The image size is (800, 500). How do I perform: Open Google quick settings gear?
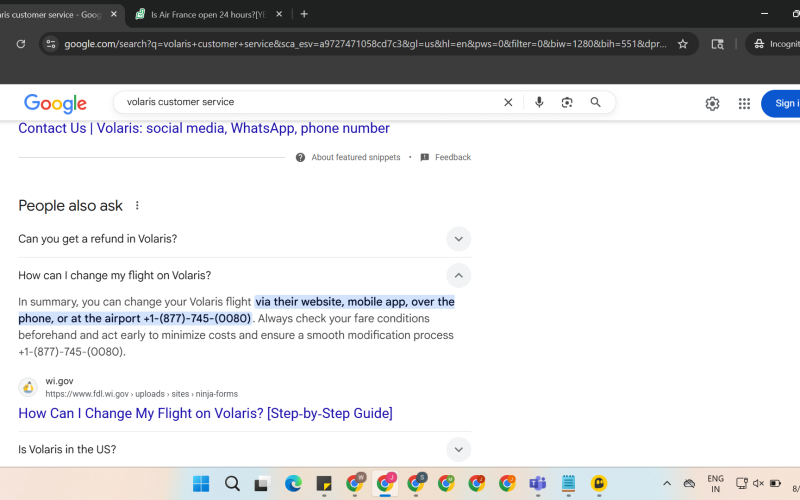click(712, 104)
